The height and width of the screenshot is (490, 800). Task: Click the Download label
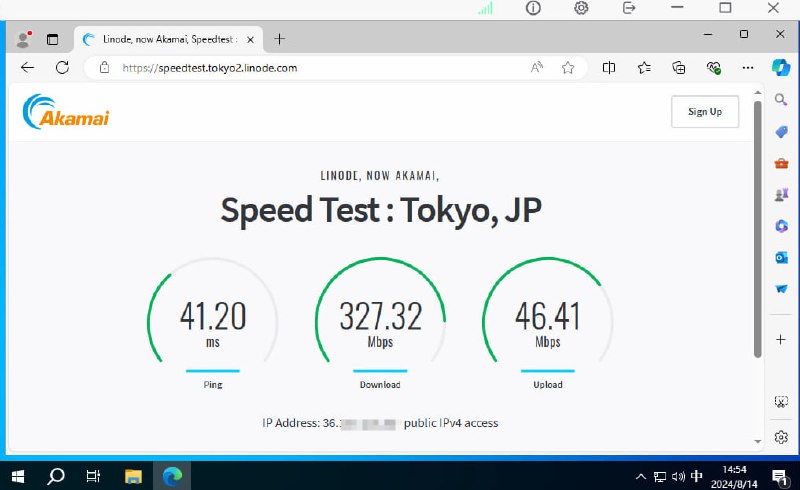point(380,384)
